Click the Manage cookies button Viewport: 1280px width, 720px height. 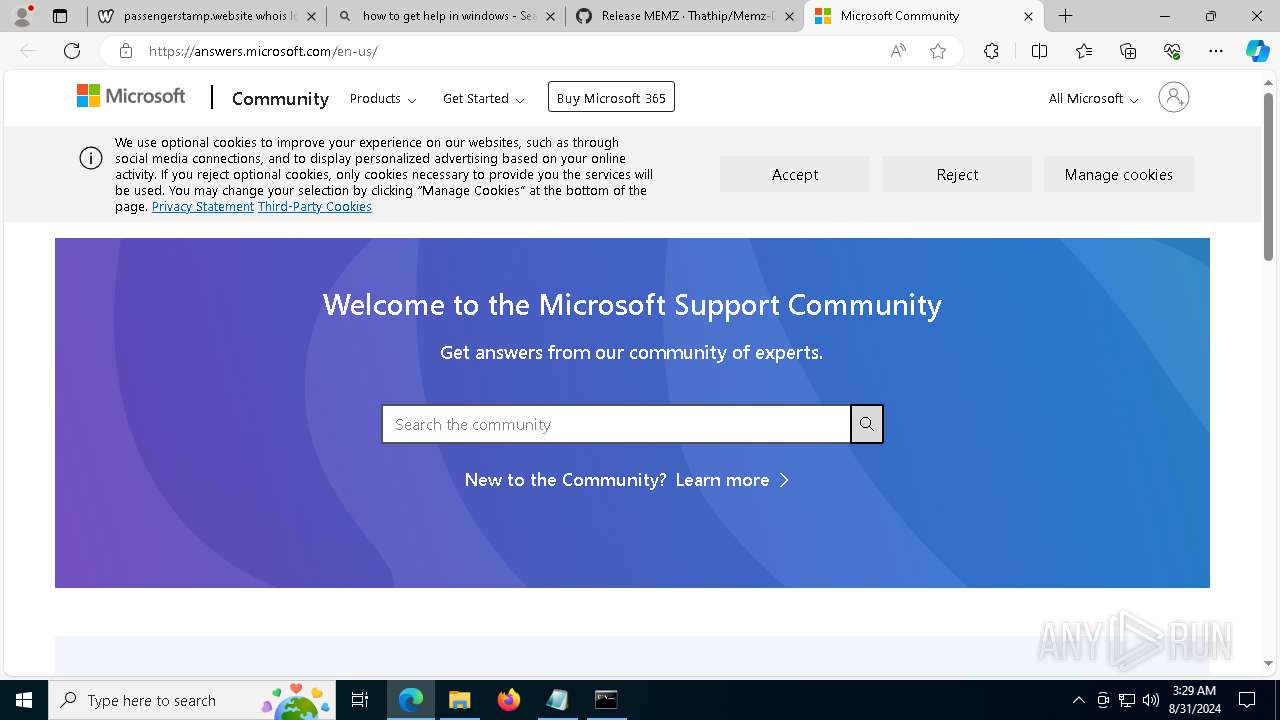click(x=1119, y=174)
